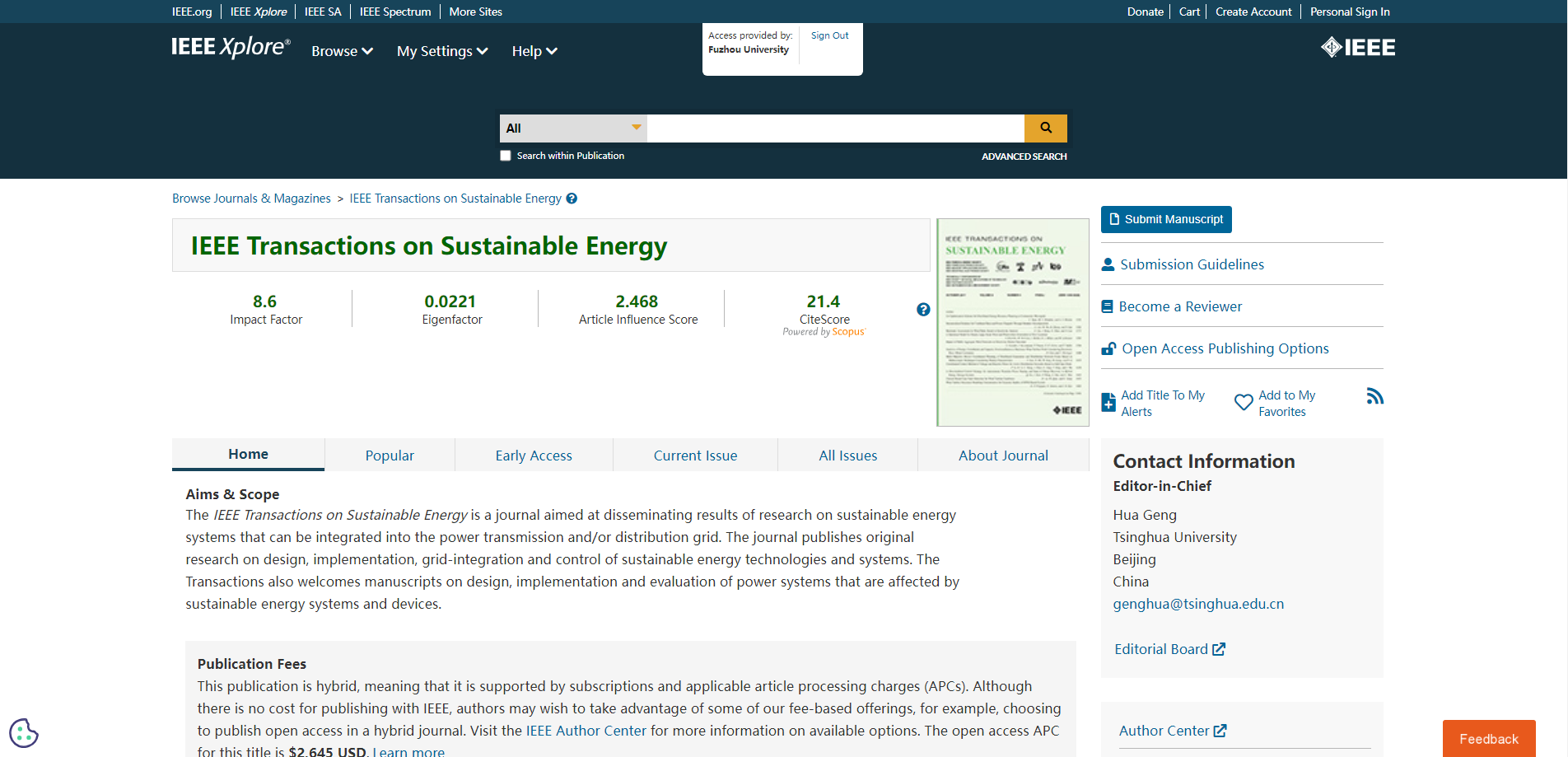This screenshot has width=1568, height=757.
Task: Click the journal cover thumbnail
Action: tap(1013, 322)
